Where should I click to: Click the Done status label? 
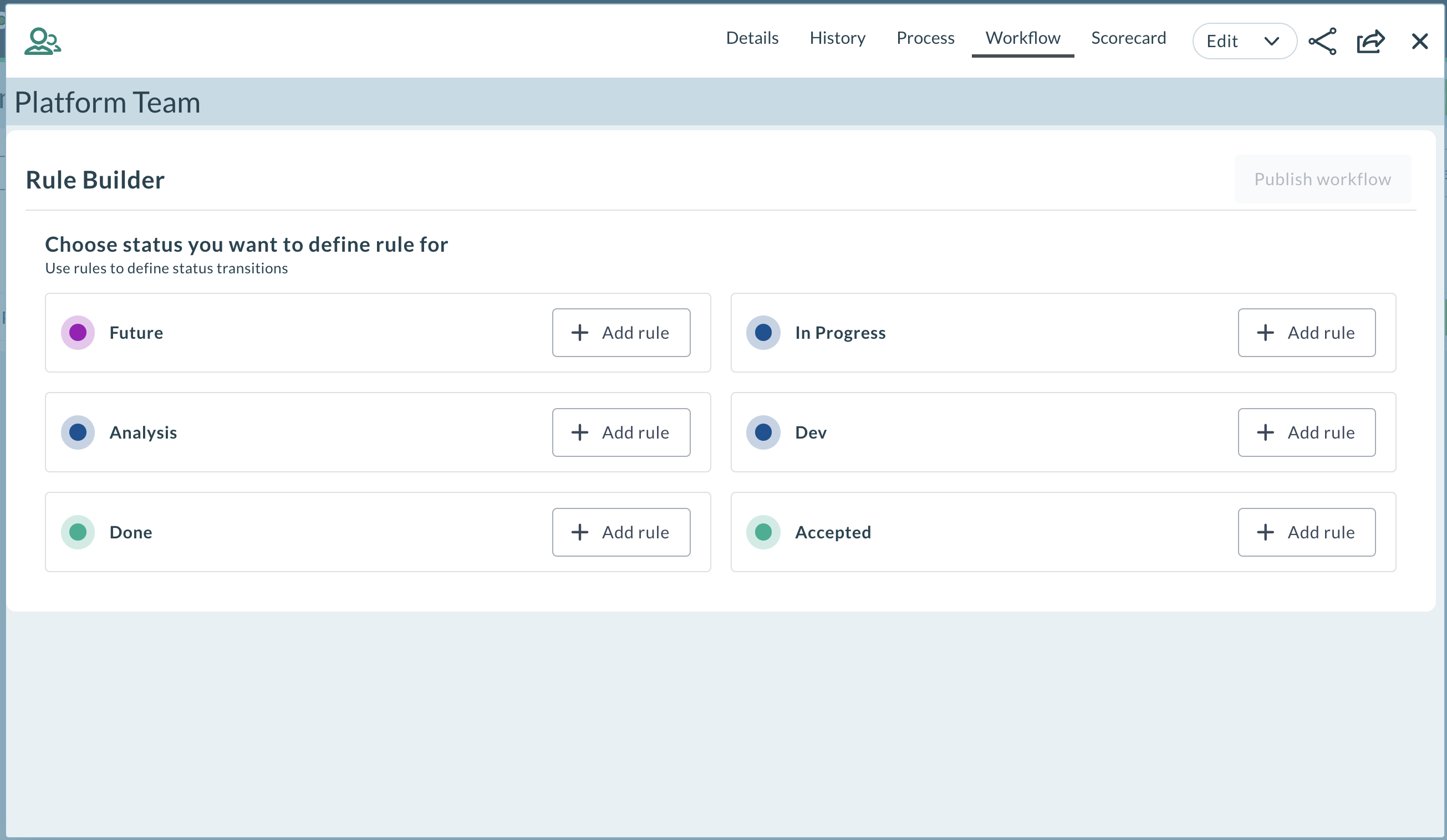(131, 533)
